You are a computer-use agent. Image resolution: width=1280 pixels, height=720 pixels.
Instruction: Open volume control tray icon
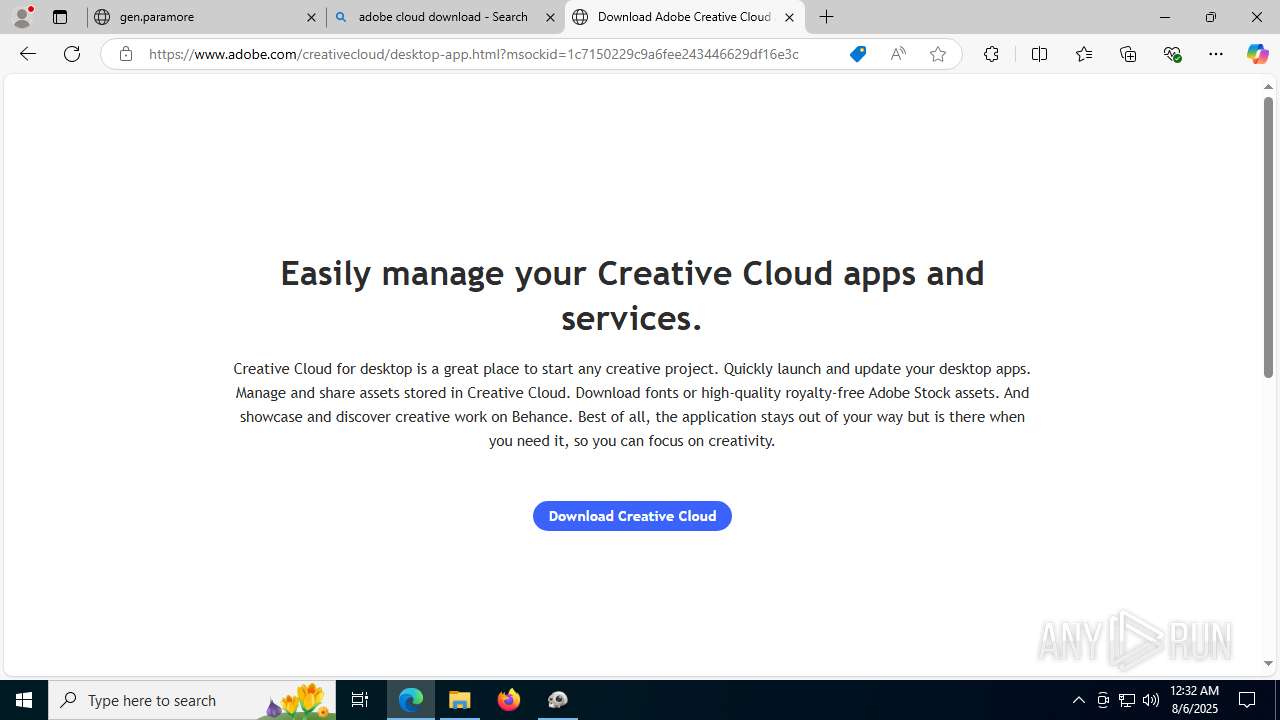[x=1151, y=700]
